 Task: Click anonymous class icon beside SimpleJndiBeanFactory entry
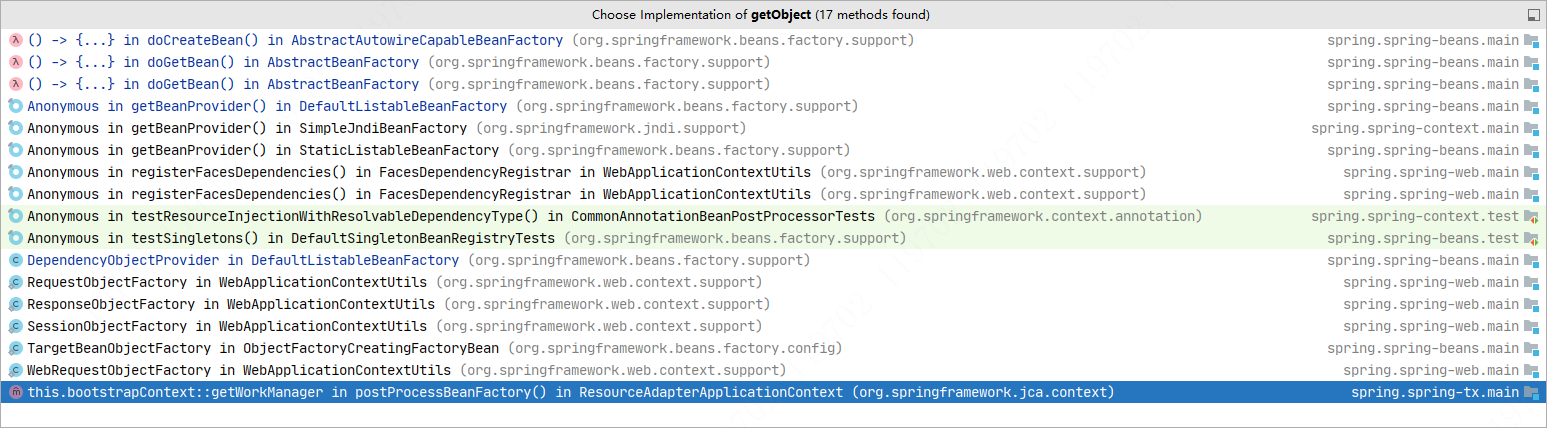(15, 129)
